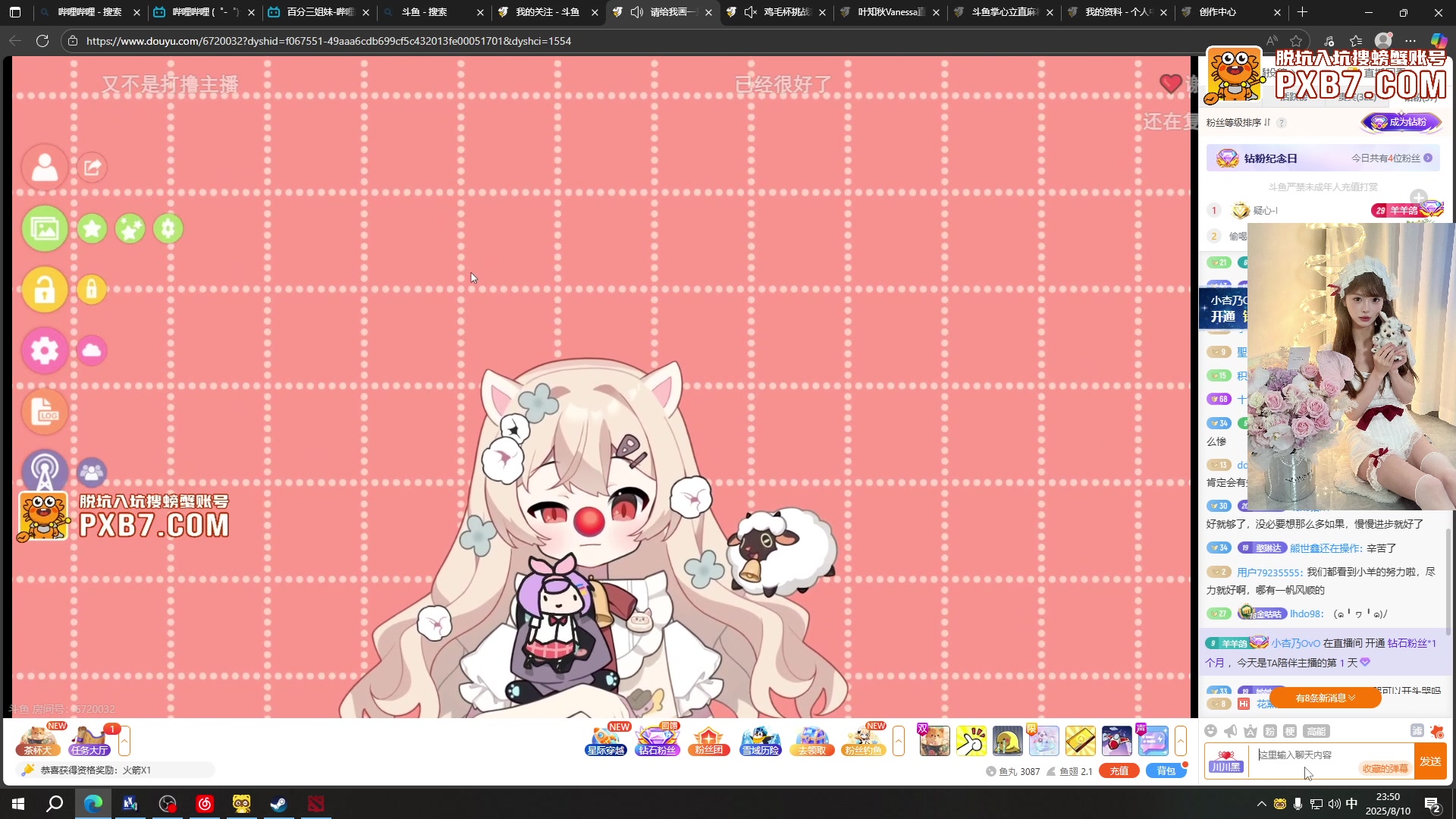
Task: Open the 茶杯犬 activity icon
Action: [39, 741]
